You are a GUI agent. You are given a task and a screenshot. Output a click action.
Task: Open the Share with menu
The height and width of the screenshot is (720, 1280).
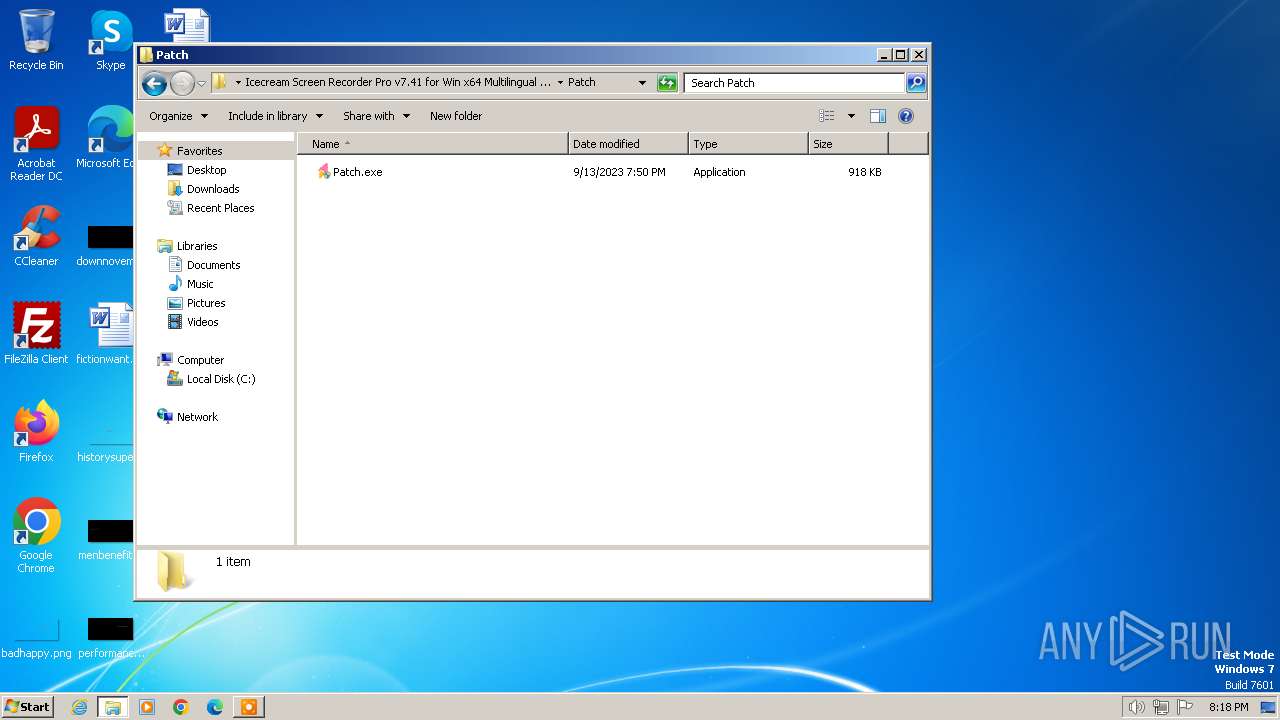tap(376, 116)
